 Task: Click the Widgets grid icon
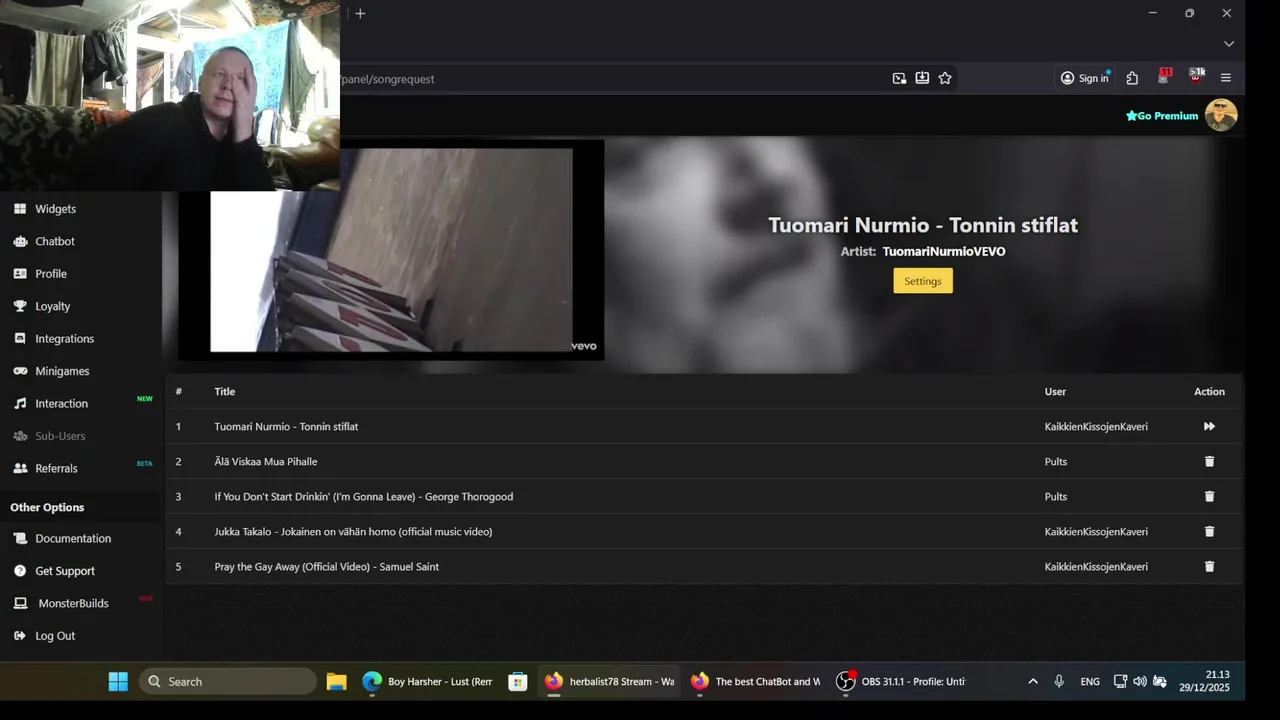click(x=20, y=209)
